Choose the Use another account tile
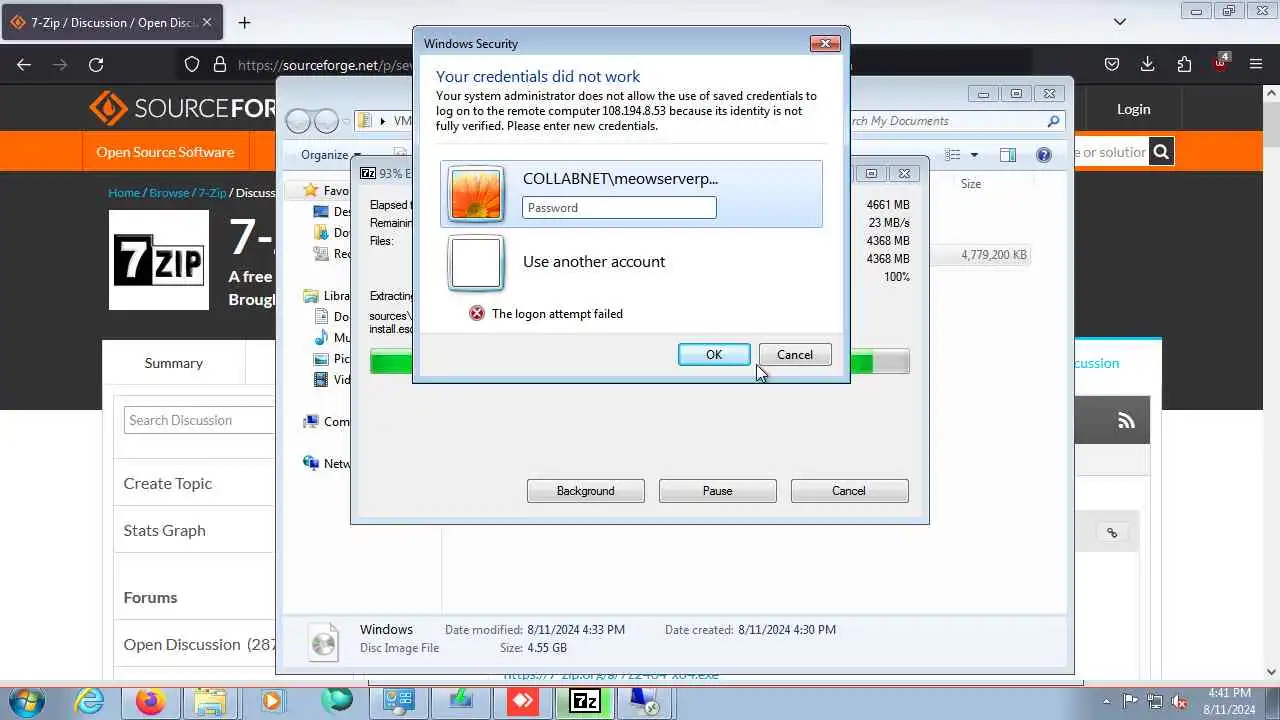This screenshot has width=1280, height=720. [x=631, y=262]
